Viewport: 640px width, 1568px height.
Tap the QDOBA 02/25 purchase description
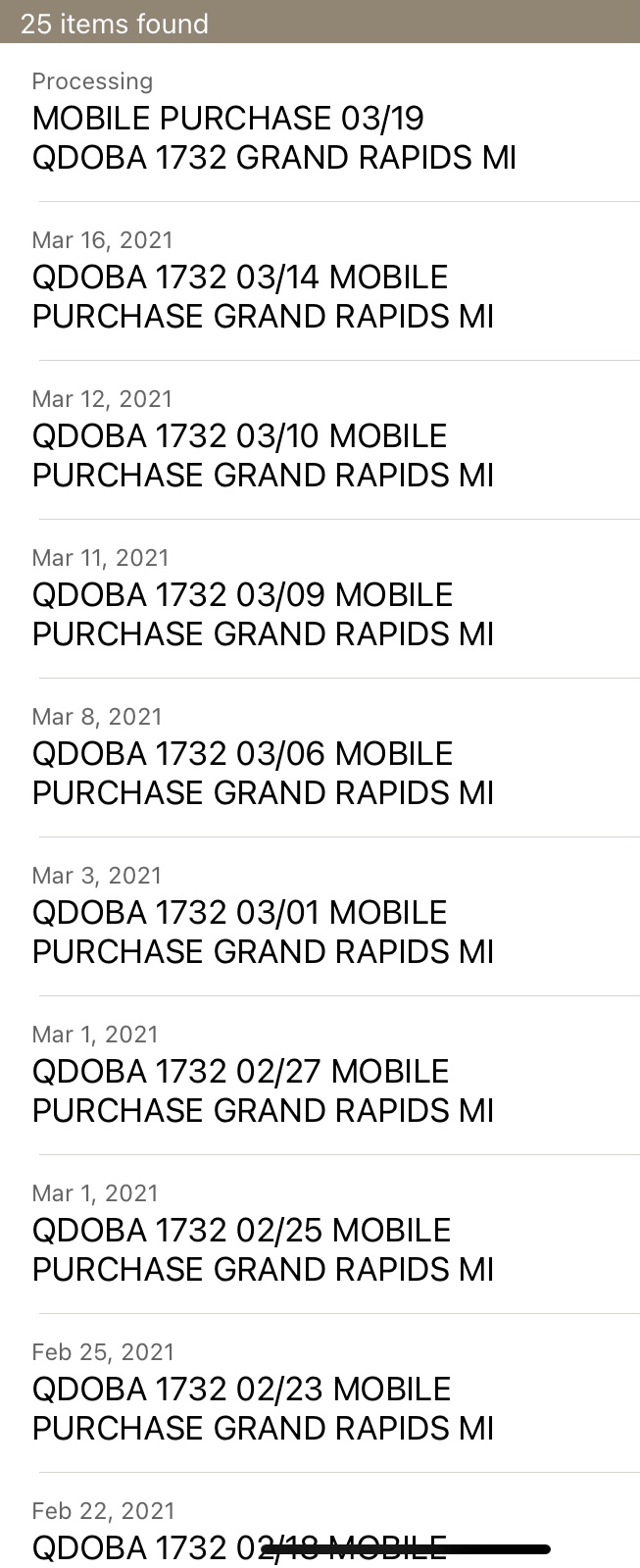point(263,1250)
